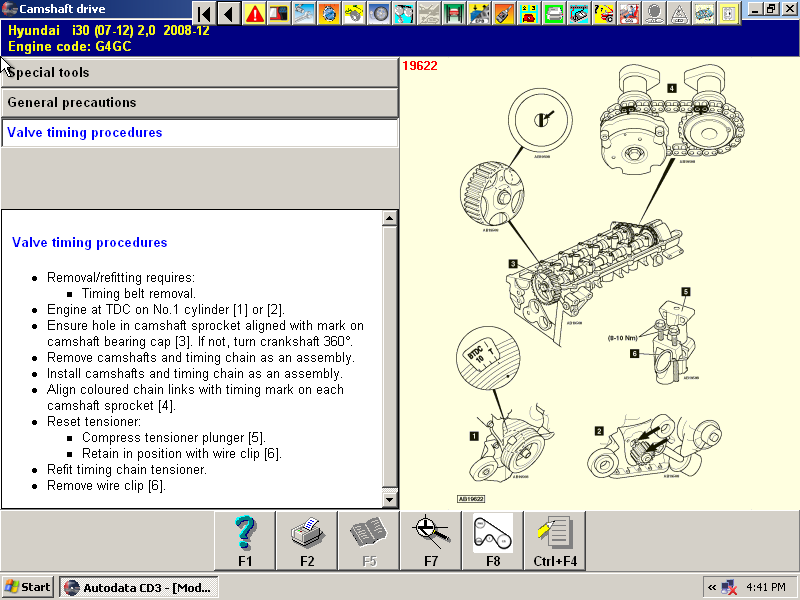This screenshot has width=800, height=600.
Task: Open the General precautions section
Action: pyautogui.click(x=199, y=103)
